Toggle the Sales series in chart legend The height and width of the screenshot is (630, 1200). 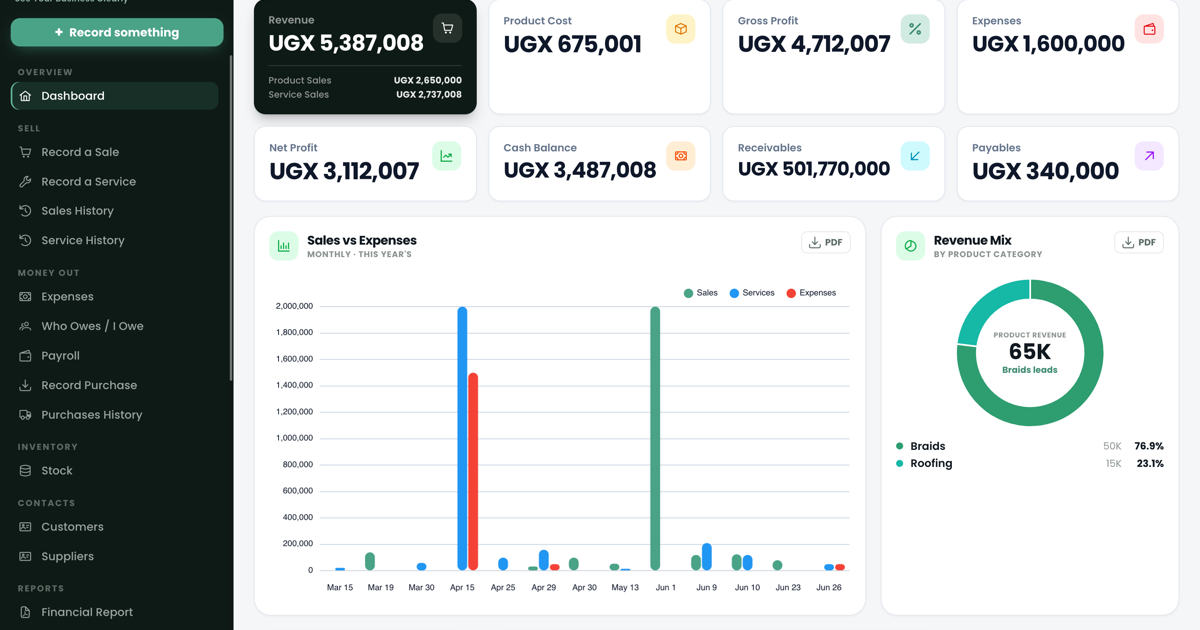tap(700, 293)
